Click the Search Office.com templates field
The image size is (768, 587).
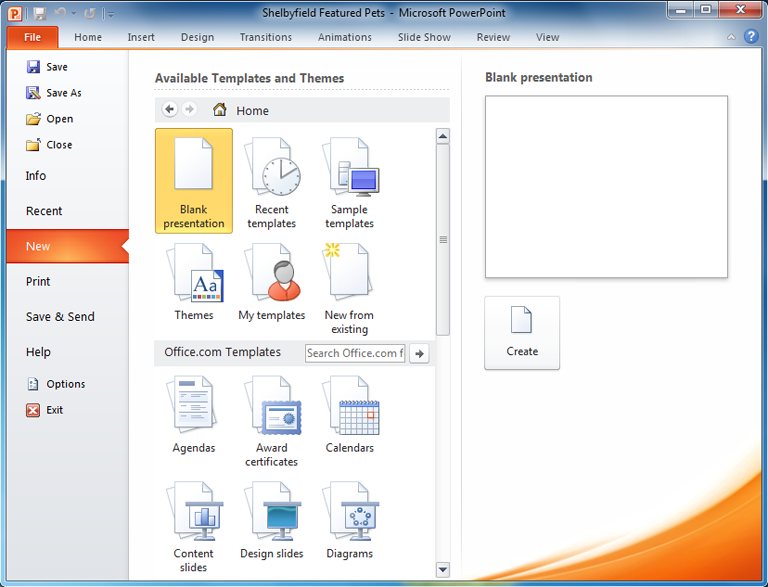click(x=355, y=353)
